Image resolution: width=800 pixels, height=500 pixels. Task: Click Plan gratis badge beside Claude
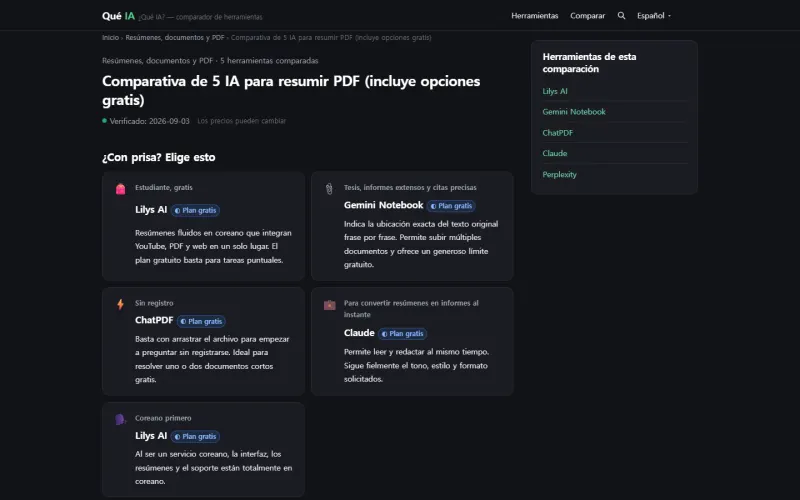pos(403,334)
